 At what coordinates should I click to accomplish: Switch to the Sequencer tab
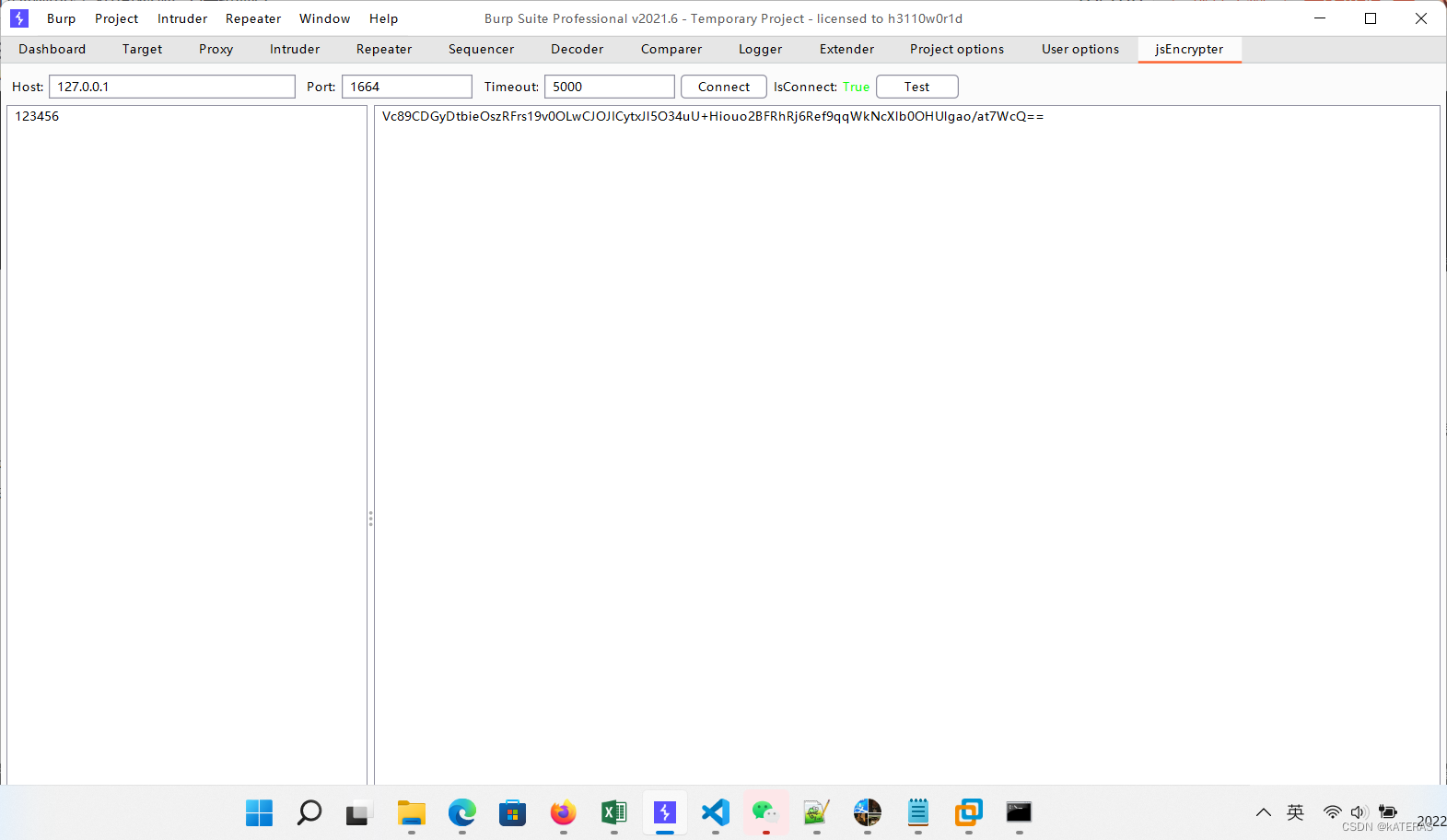[482, 49]
